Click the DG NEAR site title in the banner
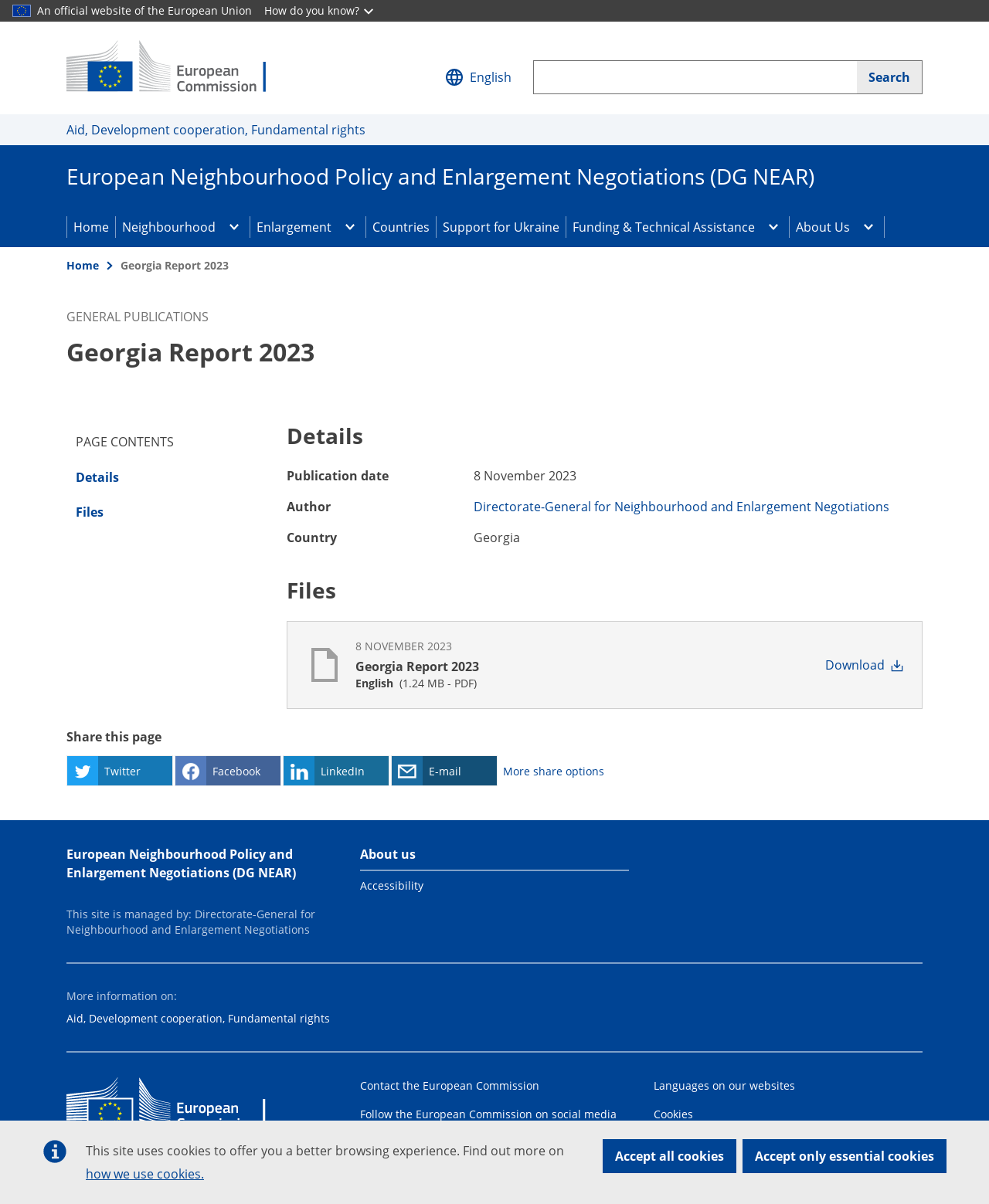This screenshot has height=1204, width=989. point(440,177)
